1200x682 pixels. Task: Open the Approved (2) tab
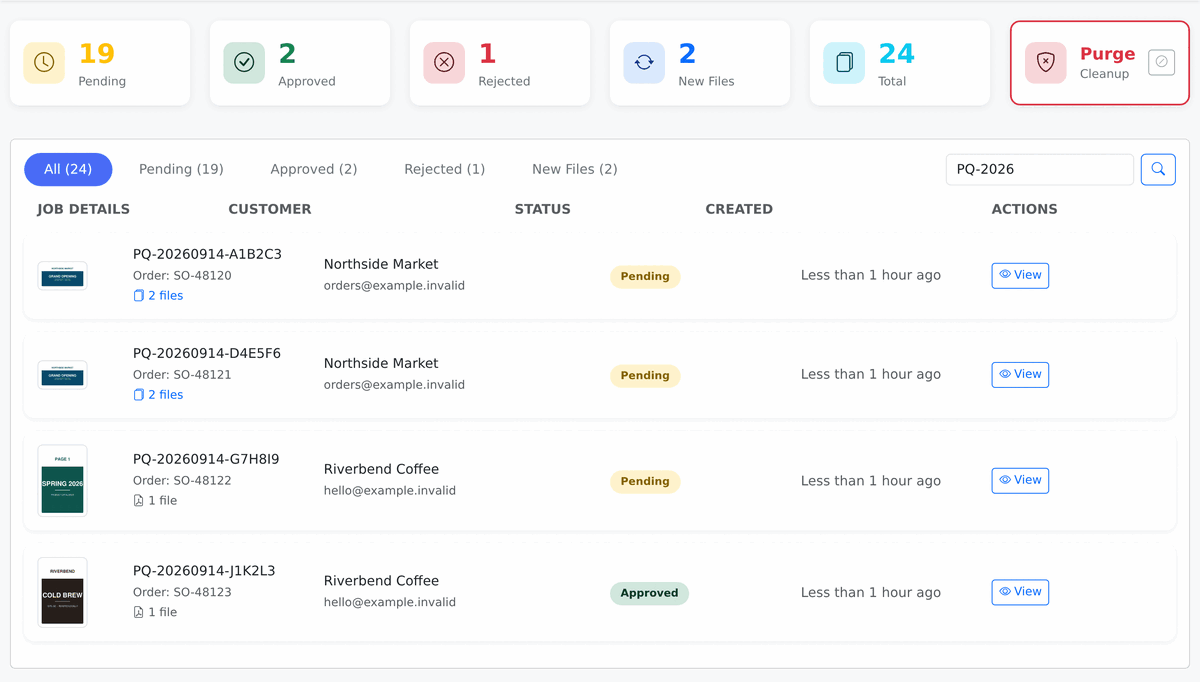click(x=314, y=169)
